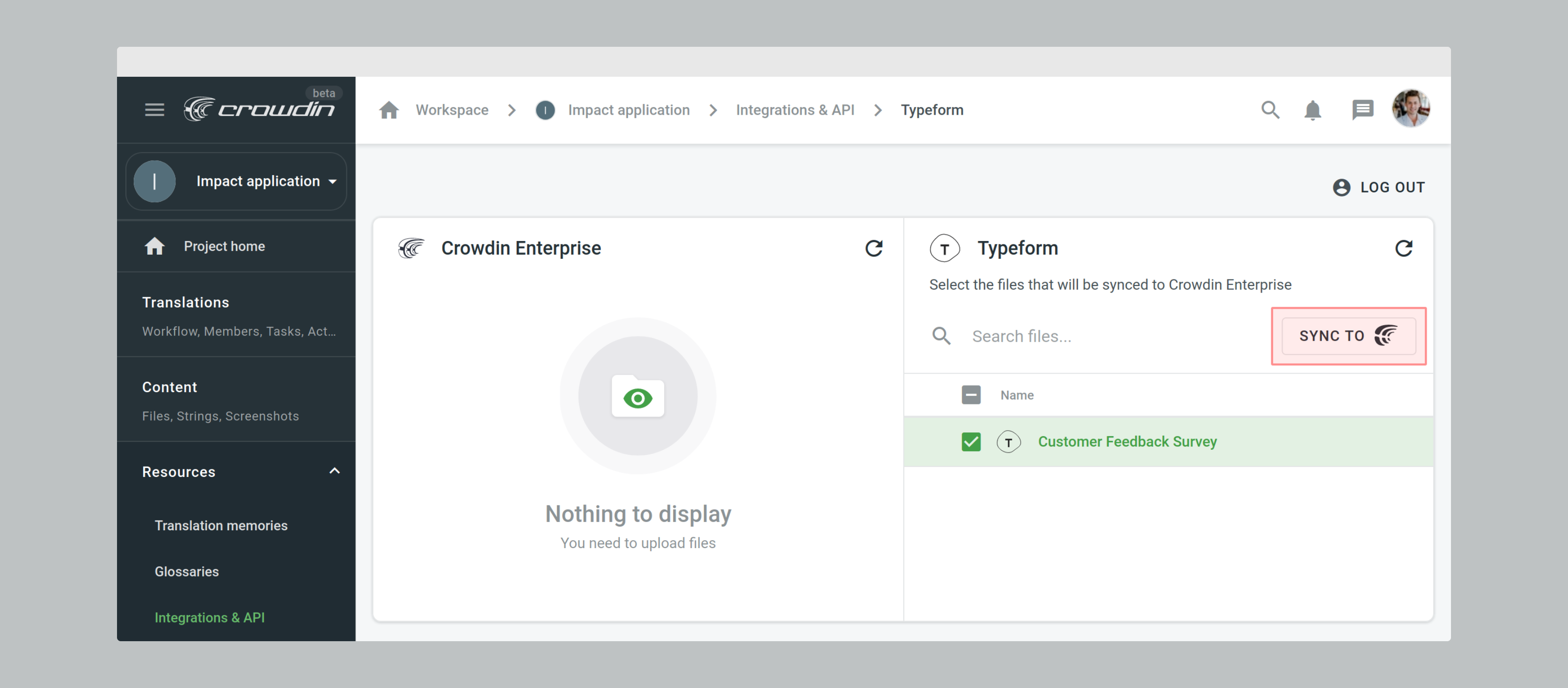Image resolution: width=1568 pixels, height=688 pixels.
Task: Click the Name column header
Action: click(1017, 395)
